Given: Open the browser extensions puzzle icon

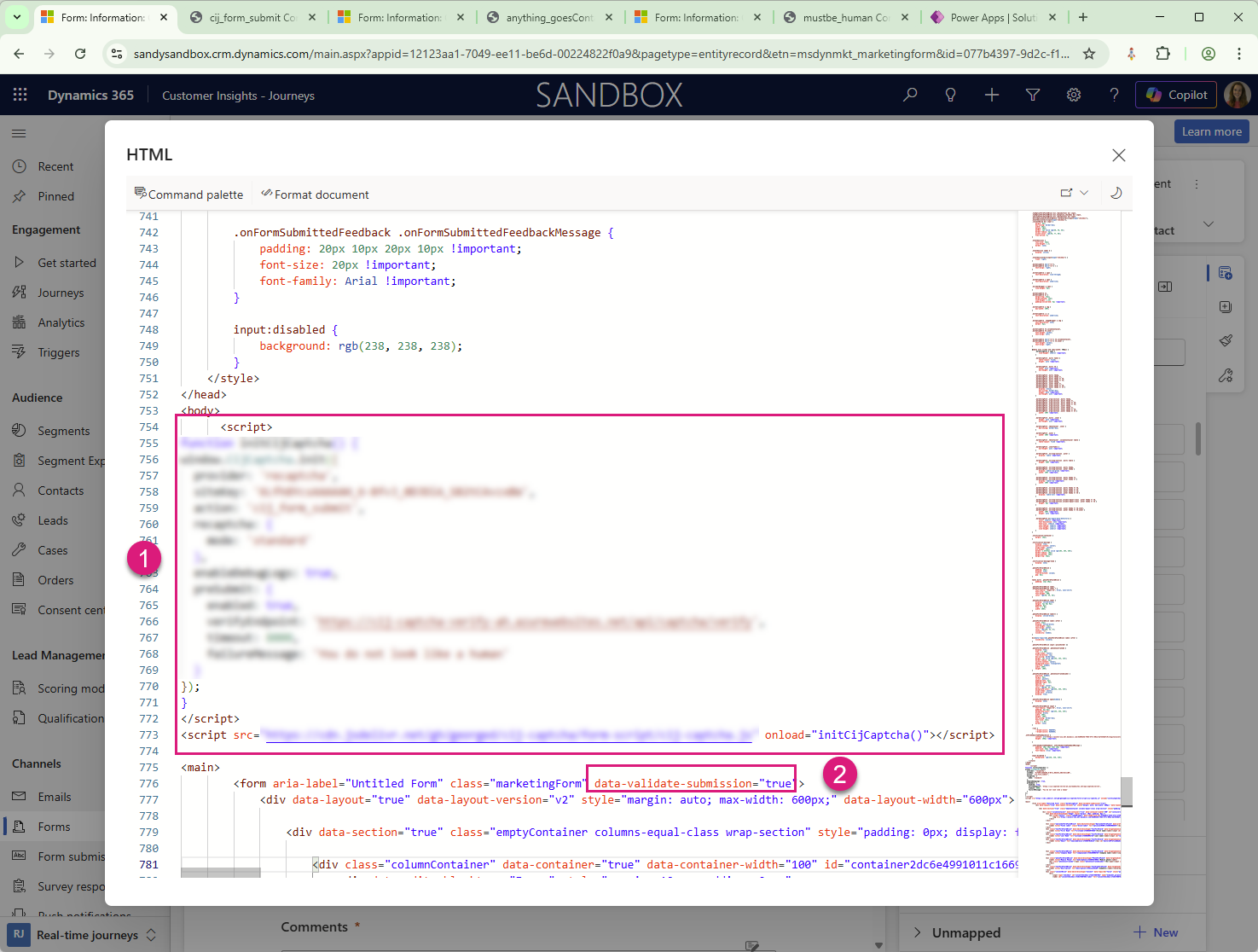Looking at the screenshot, I should (1162, 54).
